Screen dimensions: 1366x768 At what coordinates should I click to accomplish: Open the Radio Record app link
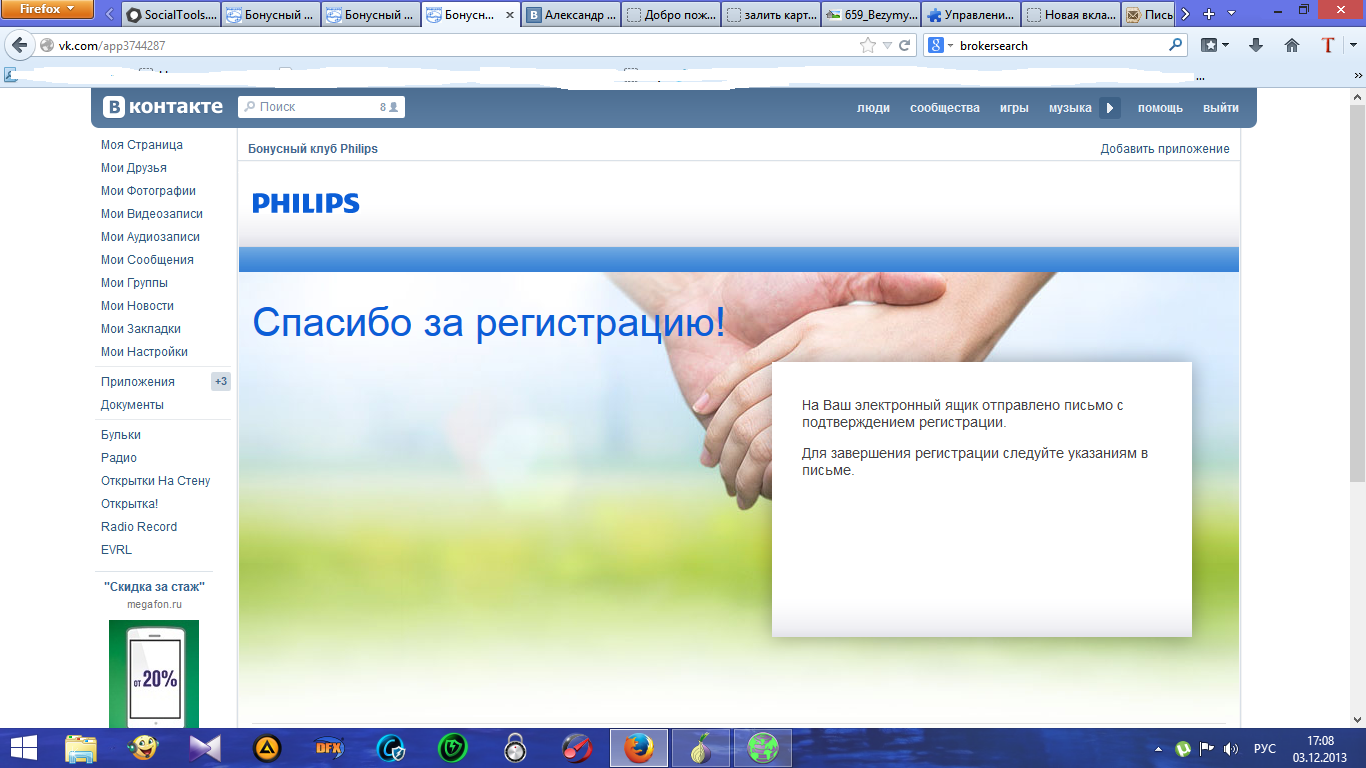[139, 527]
